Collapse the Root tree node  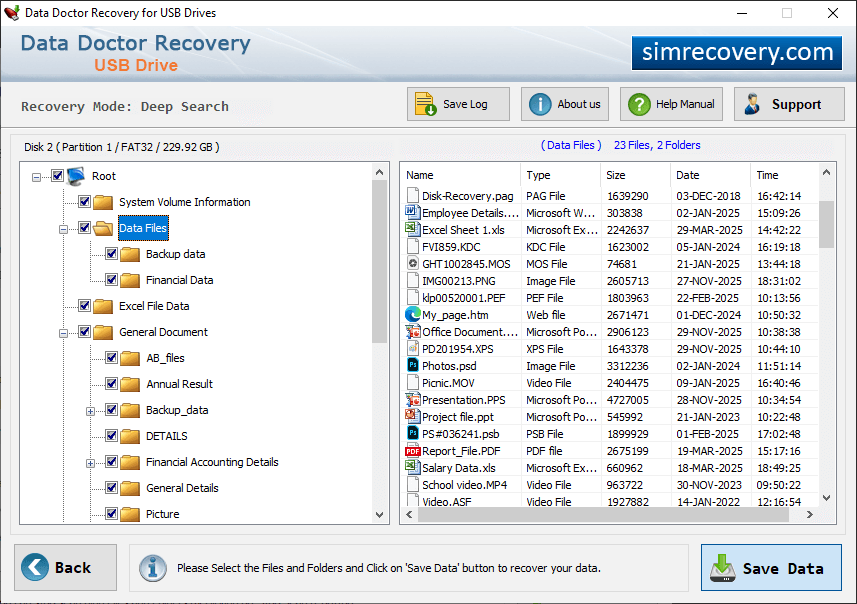click(36, 177)
